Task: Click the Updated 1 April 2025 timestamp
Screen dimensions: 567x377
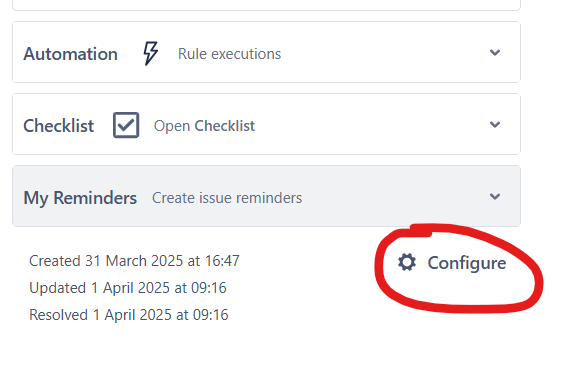Action: (128, 288)
